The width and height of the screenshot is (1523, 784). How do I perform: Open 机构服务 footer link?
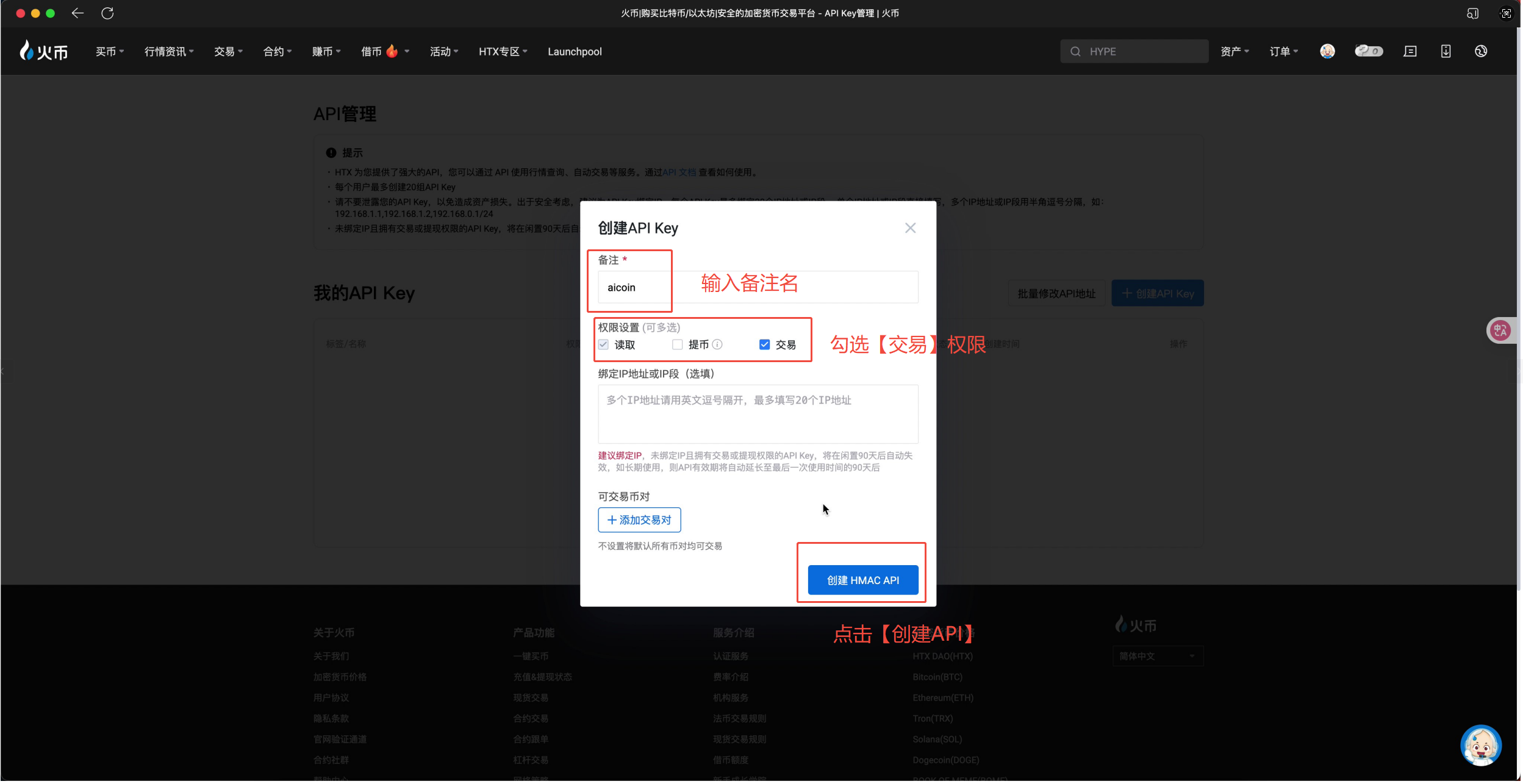[x=731, y=698]
